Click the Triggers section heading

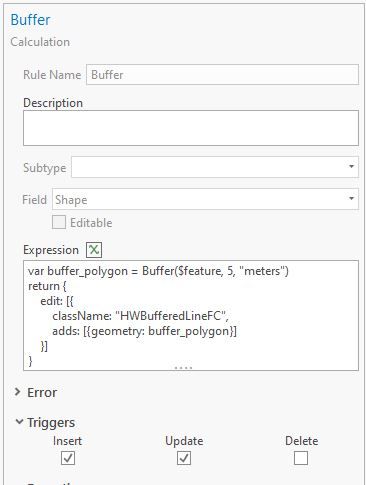point(51,422)
